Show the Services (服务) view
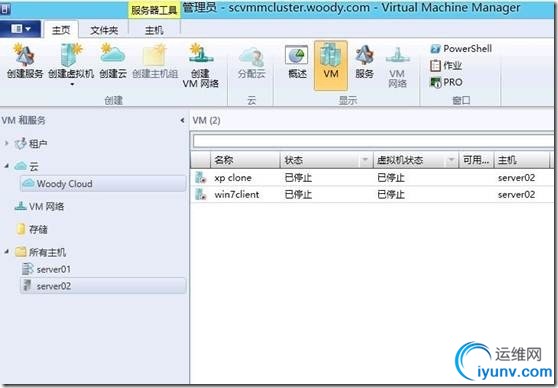The image size is (558, 388). click(364, 62)
